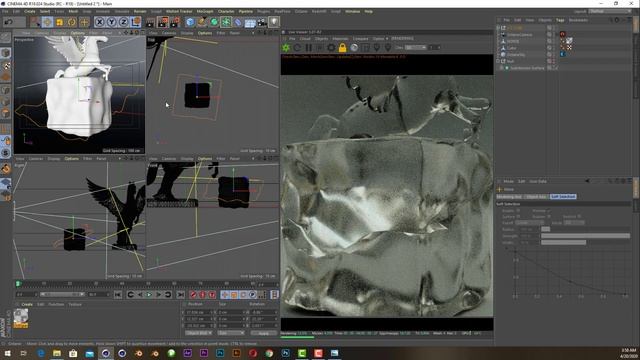
Task: Open the Tags menu in Object Manager
Action: (x=560, y=20)
